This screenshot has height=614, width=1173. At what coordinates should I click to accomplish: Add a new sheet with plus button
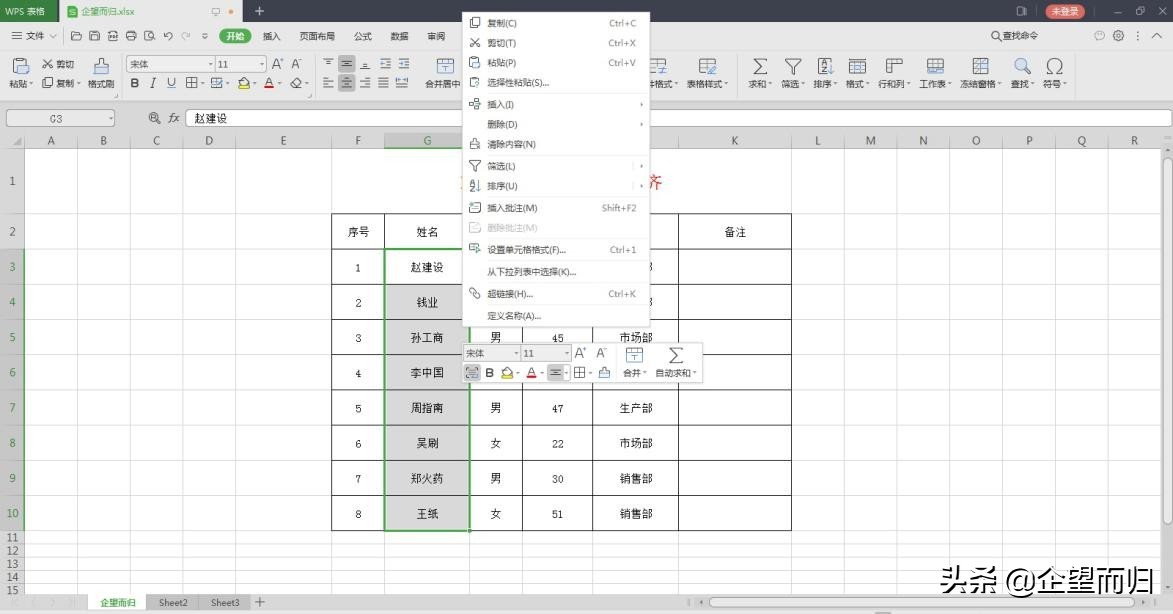[x=260, y=602]
